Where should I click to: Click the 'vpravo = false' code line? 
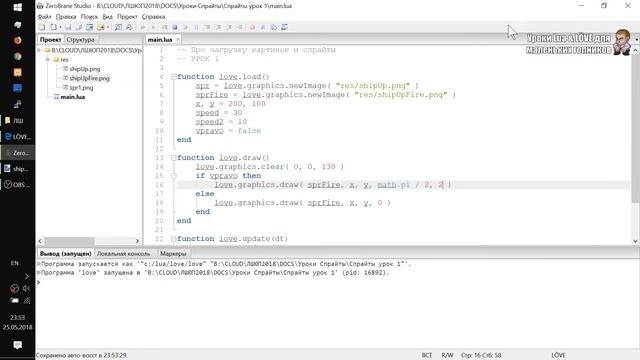[x=228, y=131]
